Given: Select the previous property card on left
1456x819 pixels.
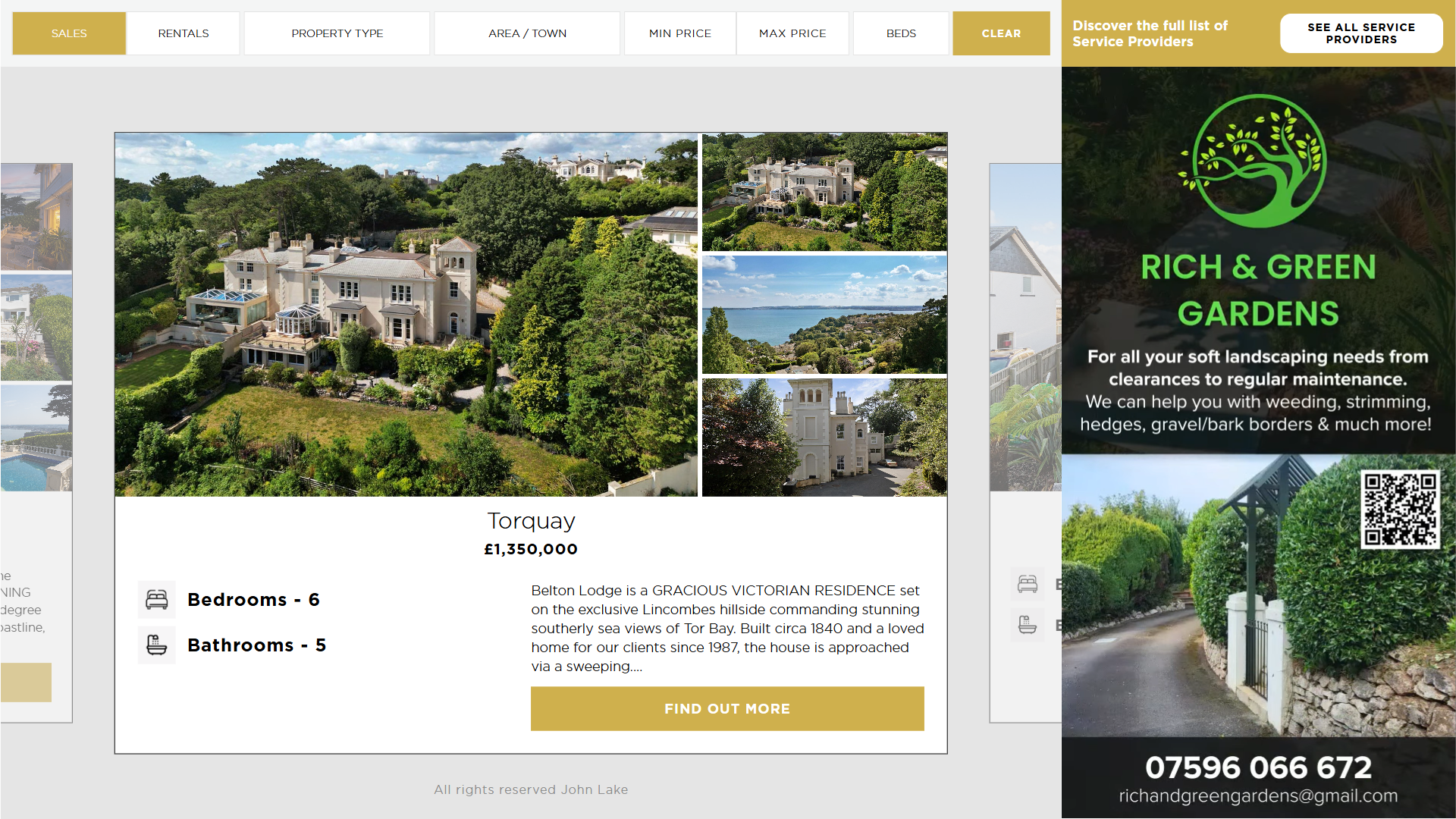Looking at the screenshot, I should (x=36, y=443).
